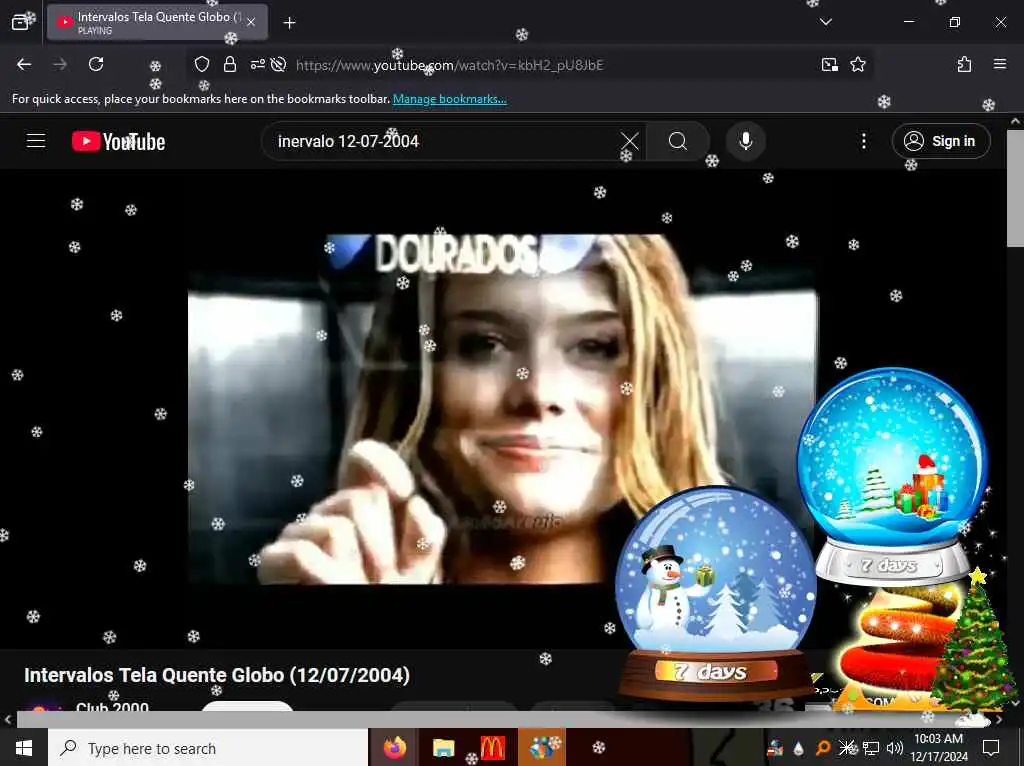Click the Manage bookmarks link
This screenshot has width=1024, height=766.
[449, 99]
